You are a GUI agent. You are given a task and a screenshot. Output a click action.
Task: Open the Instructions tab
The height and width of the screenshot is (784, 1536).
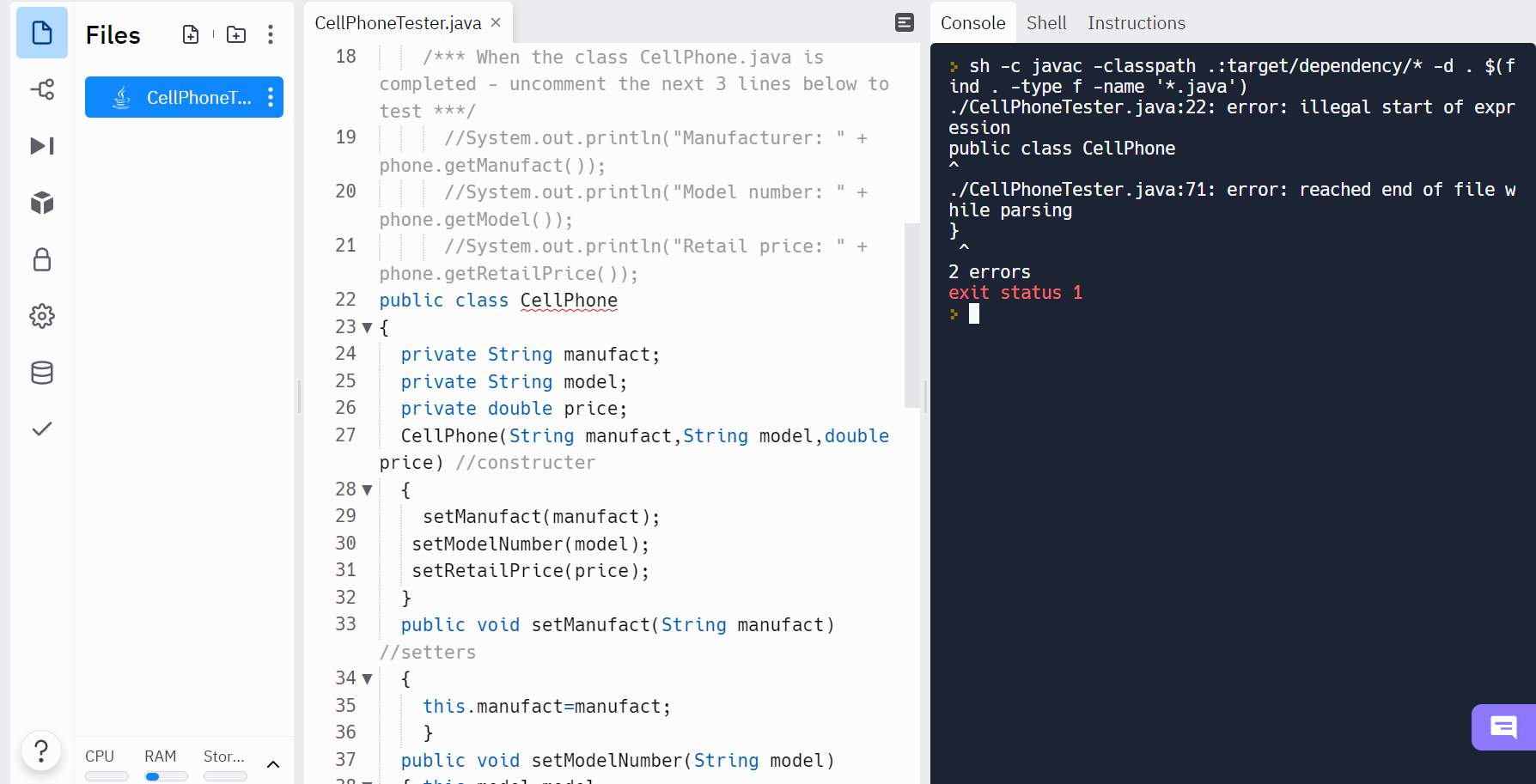(1136, 22)
